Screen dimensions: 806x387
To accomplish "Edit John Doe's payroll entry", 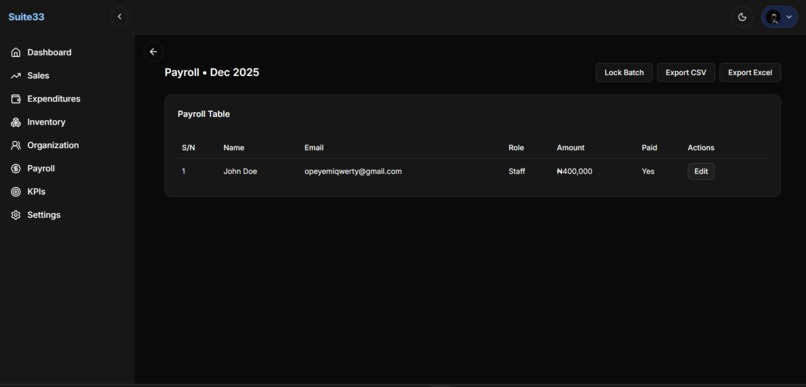I will point(701,172).
